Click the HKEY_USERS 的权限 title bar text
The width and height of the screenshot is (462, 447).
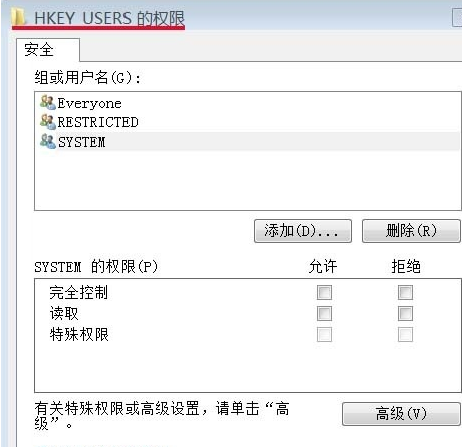pos(109,18)
